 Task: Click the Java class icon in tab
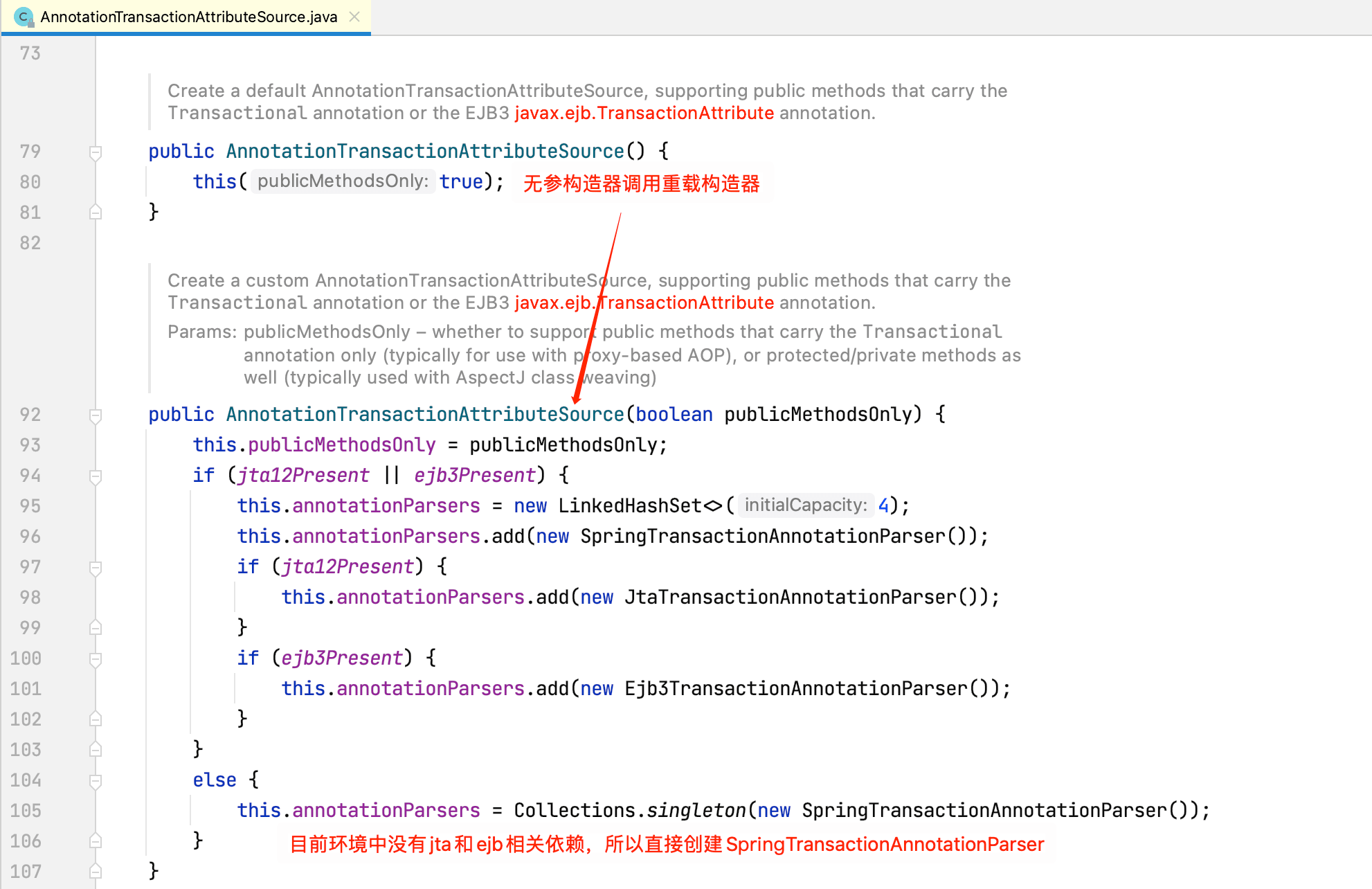click(24, 17)
